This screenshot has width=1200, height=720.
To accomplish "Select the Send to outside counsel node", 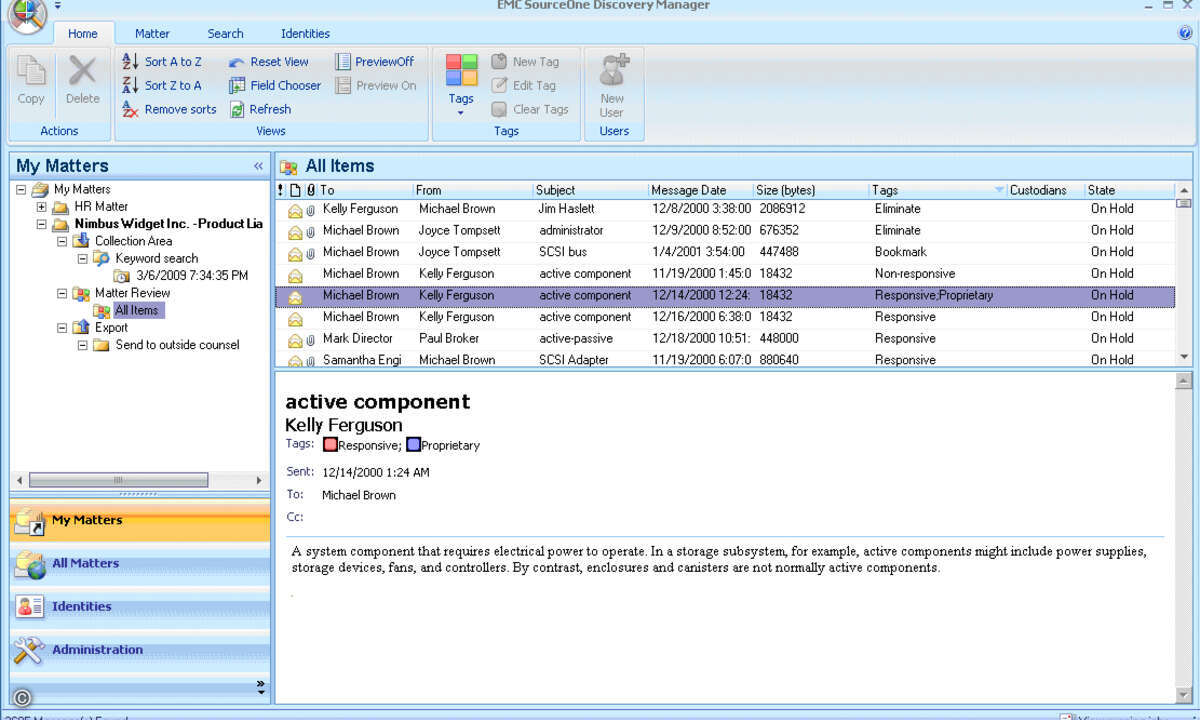I will [177, 345].
